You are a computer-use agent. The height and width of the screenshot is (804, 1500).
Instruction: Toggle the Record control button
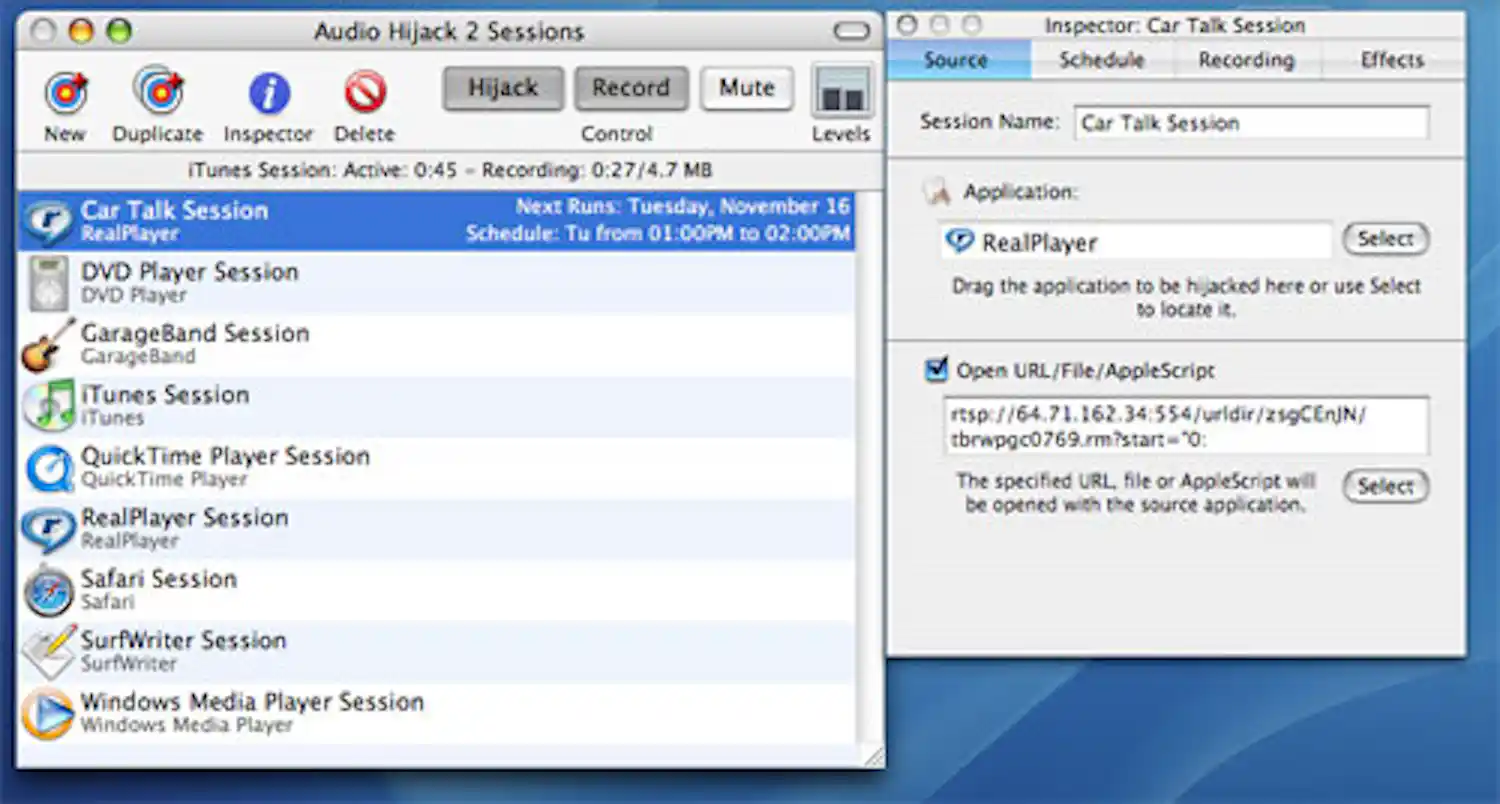pos(631,89)
